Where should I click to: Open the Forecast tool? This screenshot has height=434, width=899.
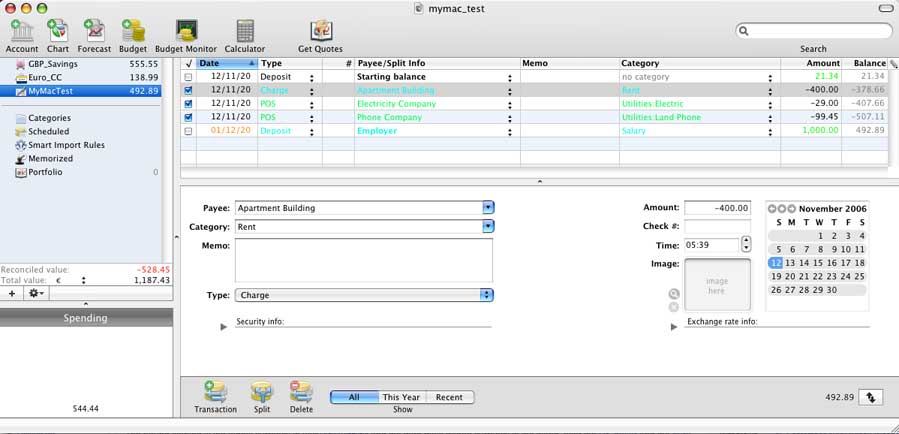[94, 31]
